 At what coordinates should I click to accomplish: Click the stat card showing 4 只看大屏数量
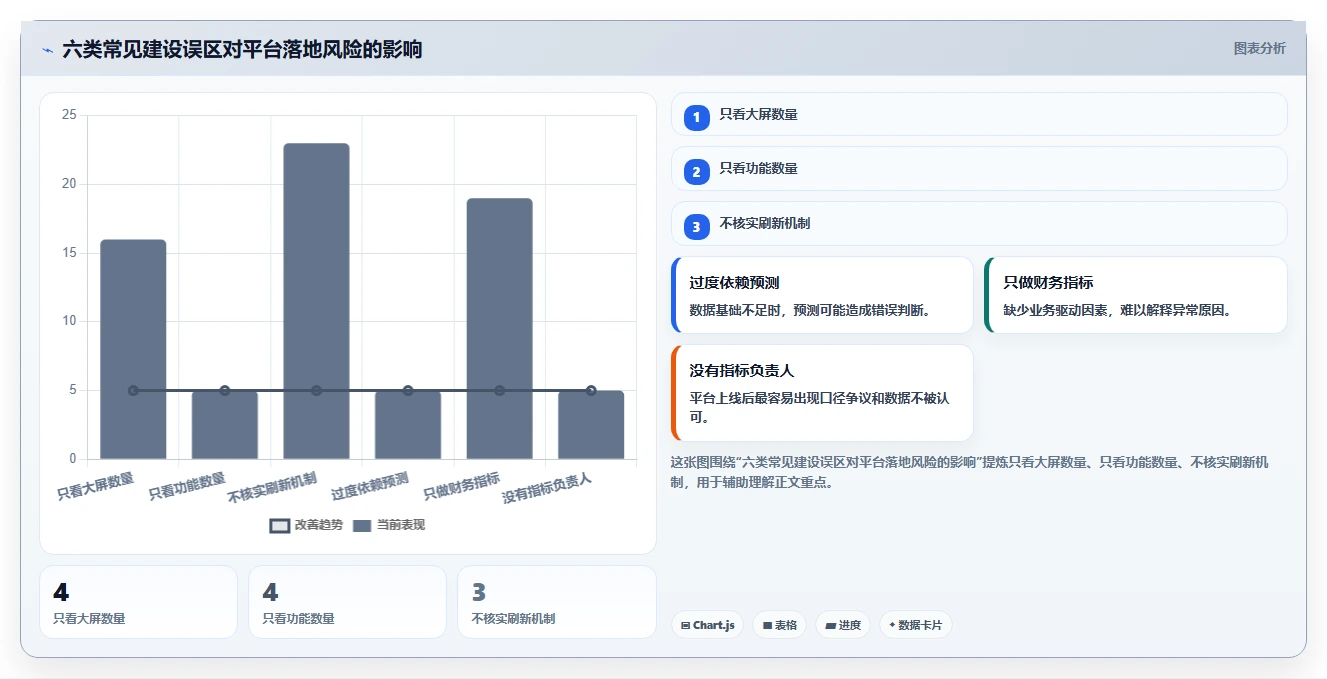(138, 602)
